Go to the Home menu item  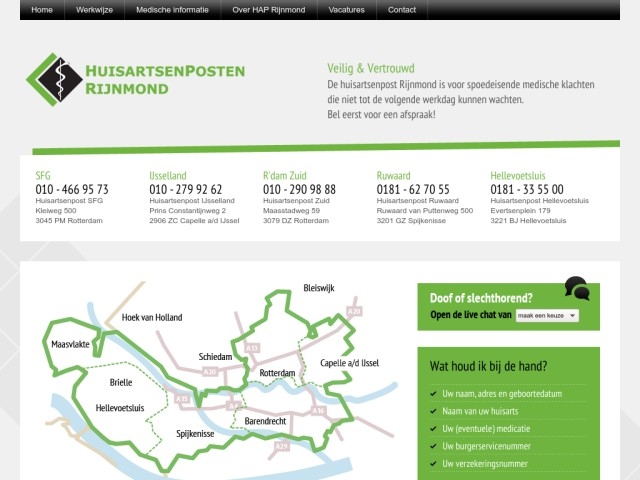(42, 9)
